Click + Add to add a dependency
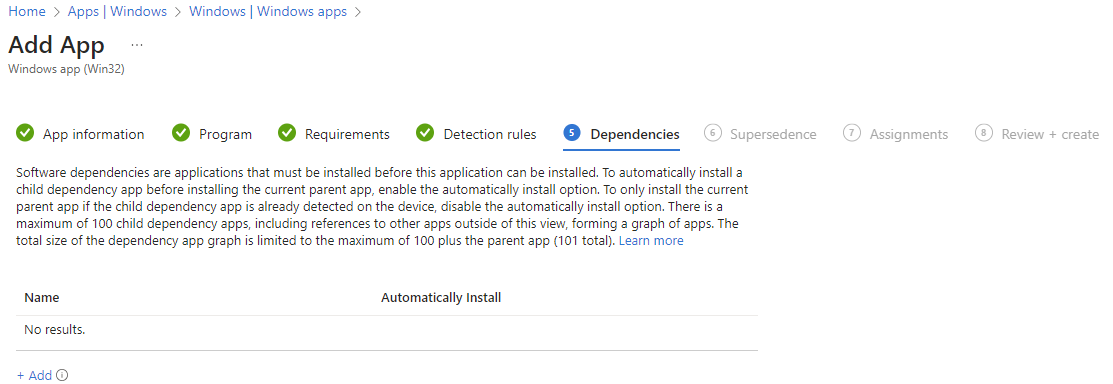1113x384 pixels. point(34,375)
